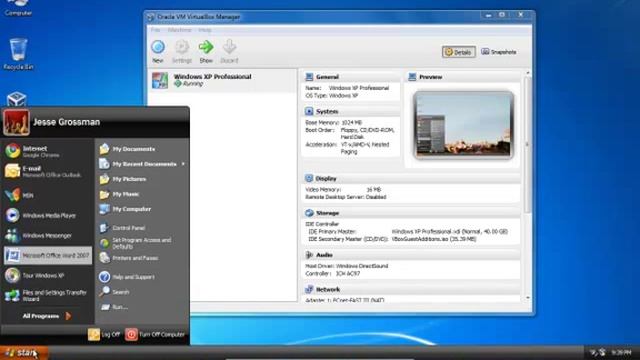640x360 pixels.
Task: Click the OS Type Windows XP text
Action: point(331,96)
